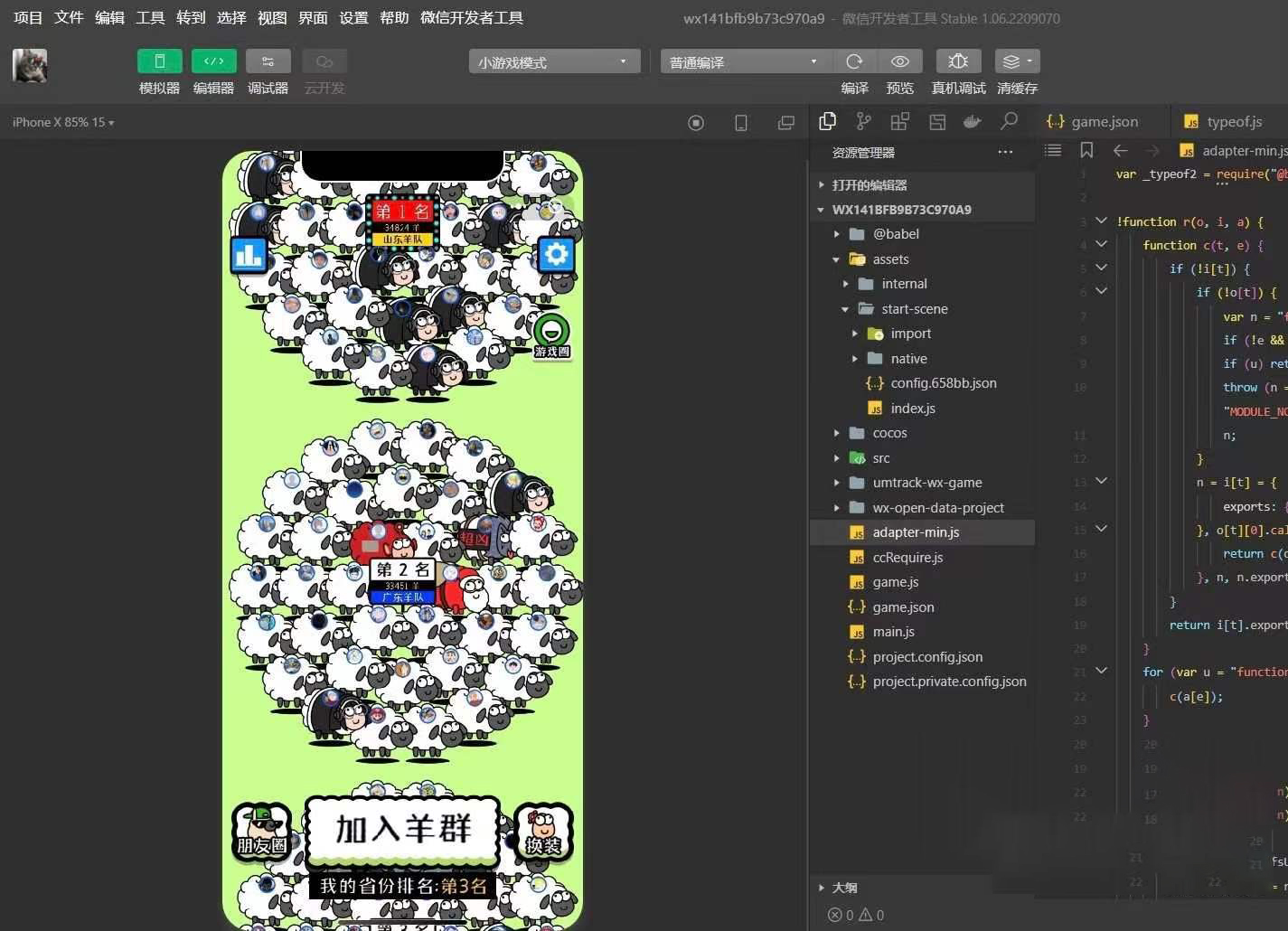Click the 编译 compile refresh icon
Screen dimensions: 1288x931
click(x=854, y=61)
